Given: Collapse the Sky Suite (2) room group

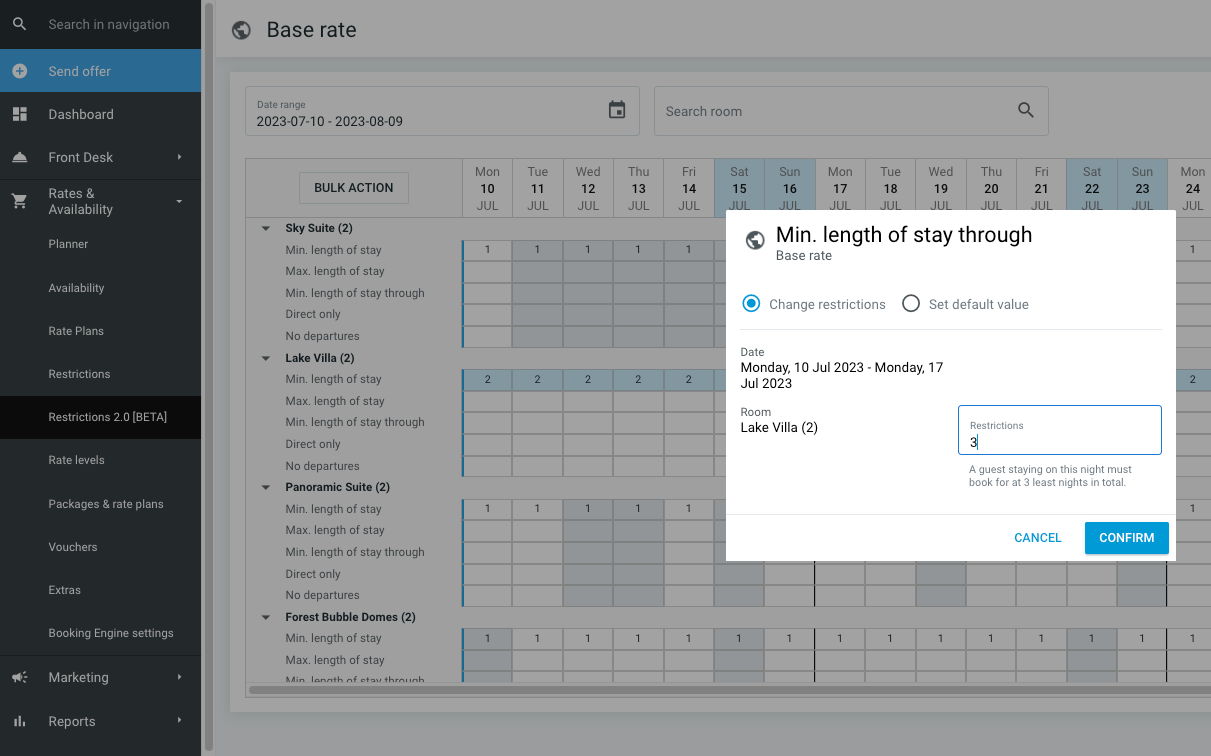Looking at the screenshot, I should (x=266, y=228).
